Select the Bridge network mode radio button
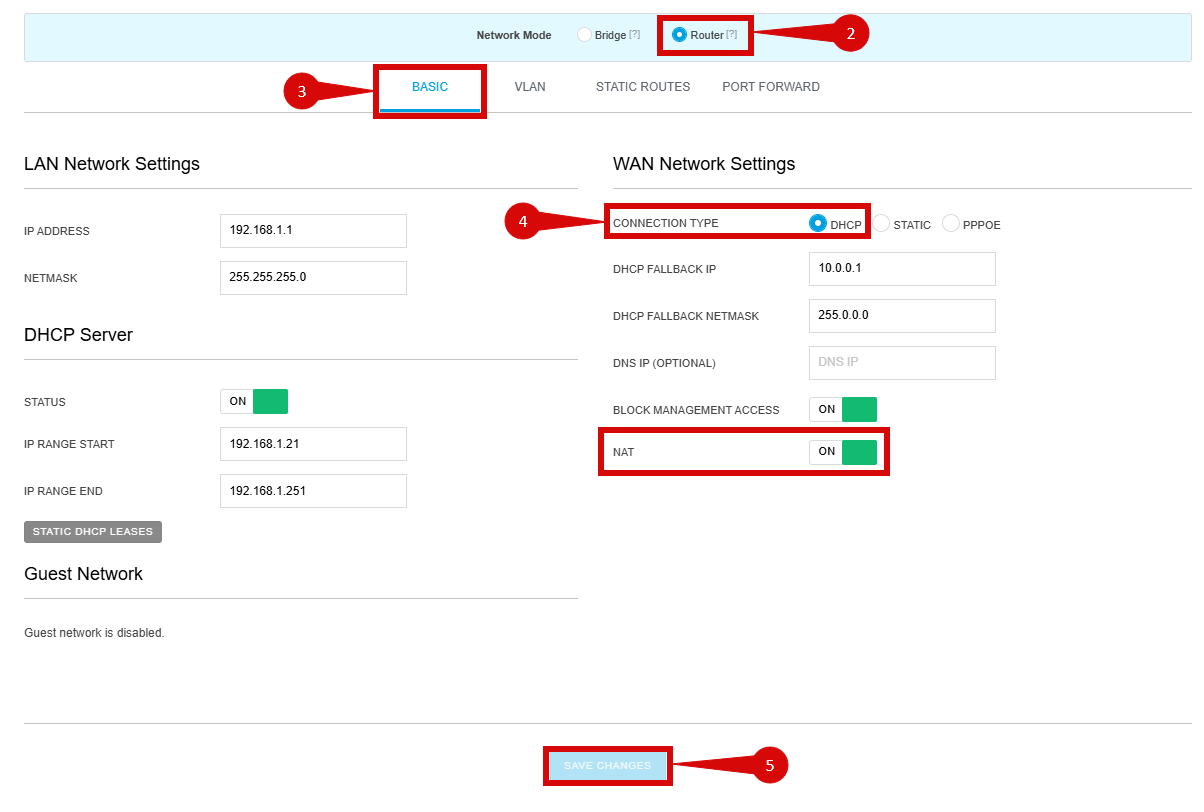 585,35
